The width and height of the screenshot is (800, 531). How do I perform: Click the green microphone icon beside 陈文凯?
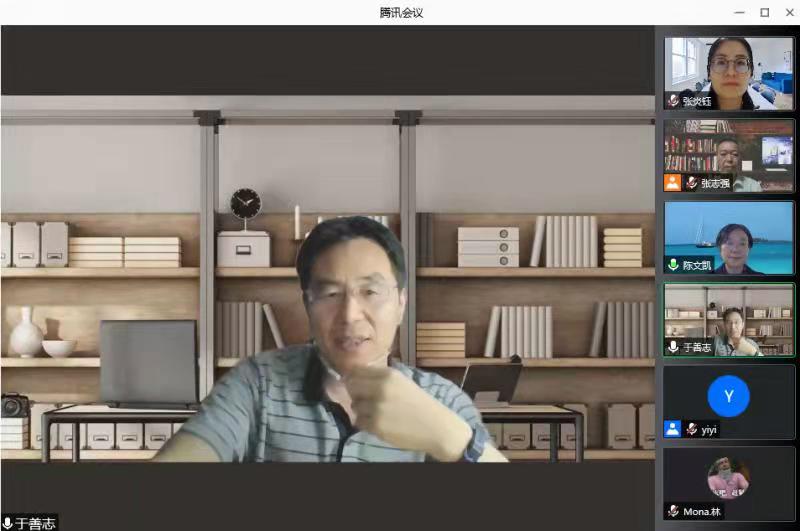coord(673,265)
